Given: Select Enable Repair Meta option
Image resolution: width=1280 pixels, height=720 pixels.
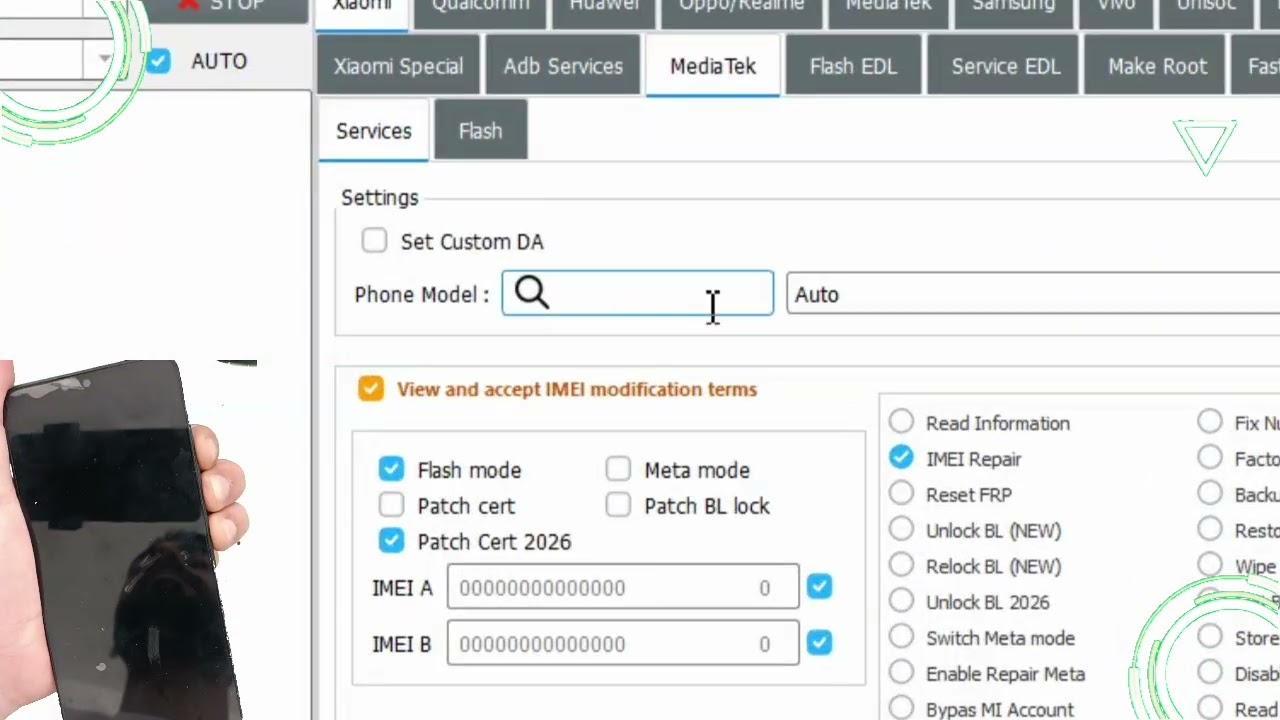Looking at the screenshot, I should click(901, 674).
